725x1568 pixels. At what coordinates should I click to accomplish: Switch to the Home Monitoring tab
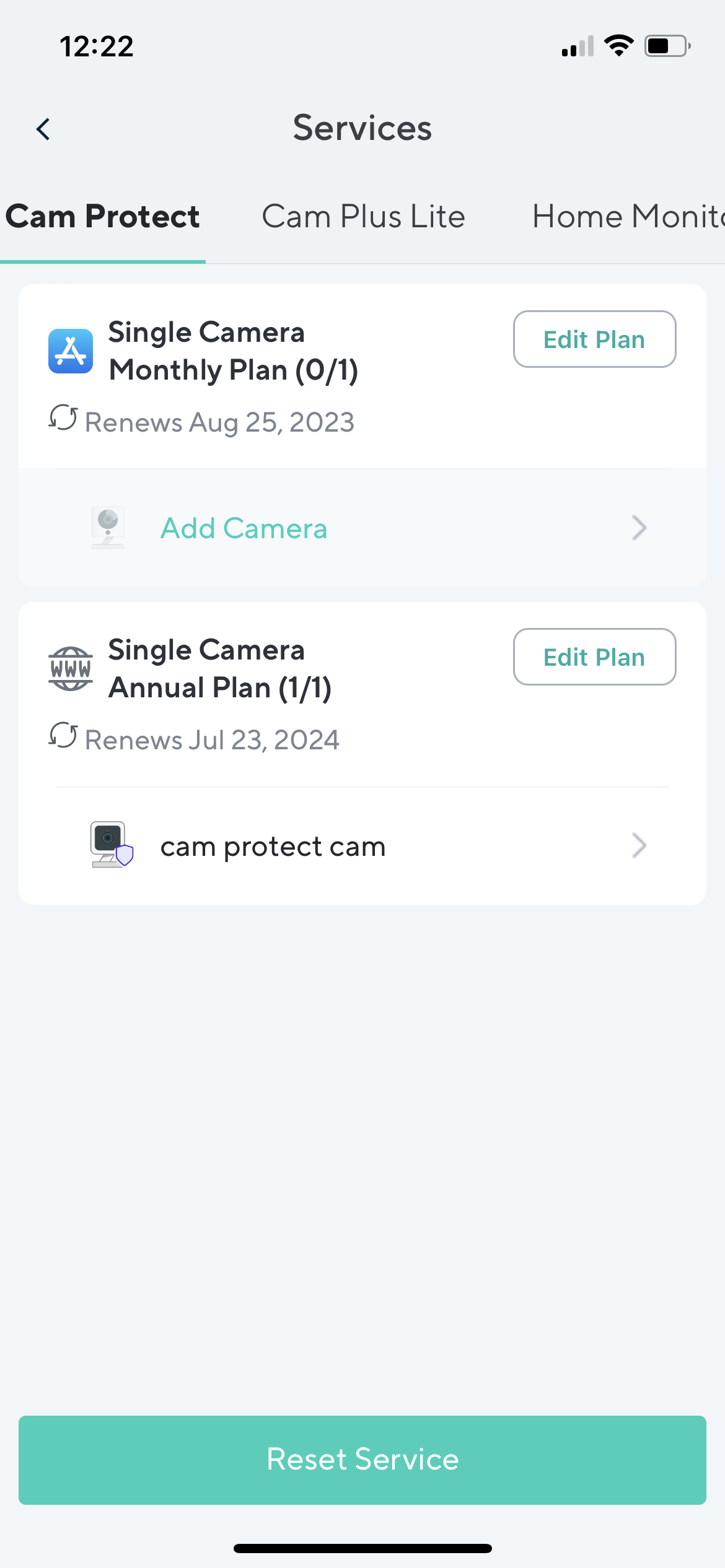point(627,217)
